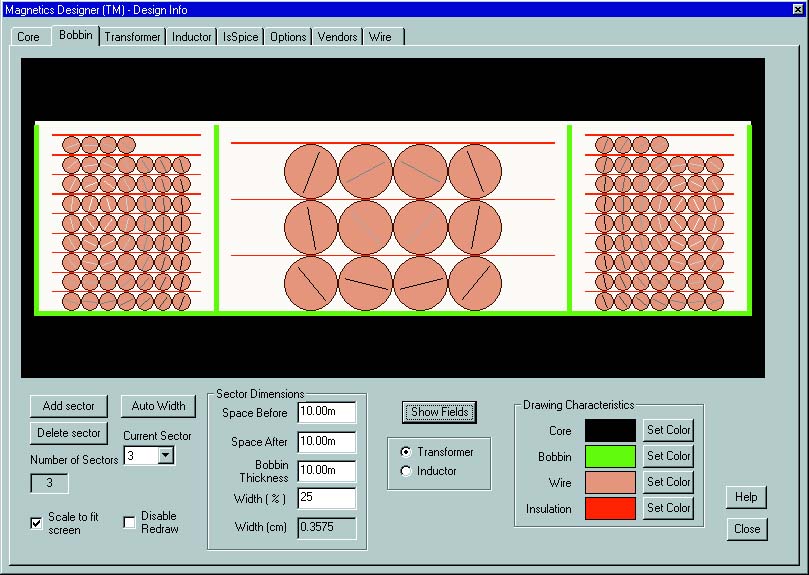Go to the IsSpice tab
Viewport: 809px width, 575px height.
(x=240, y=37)
